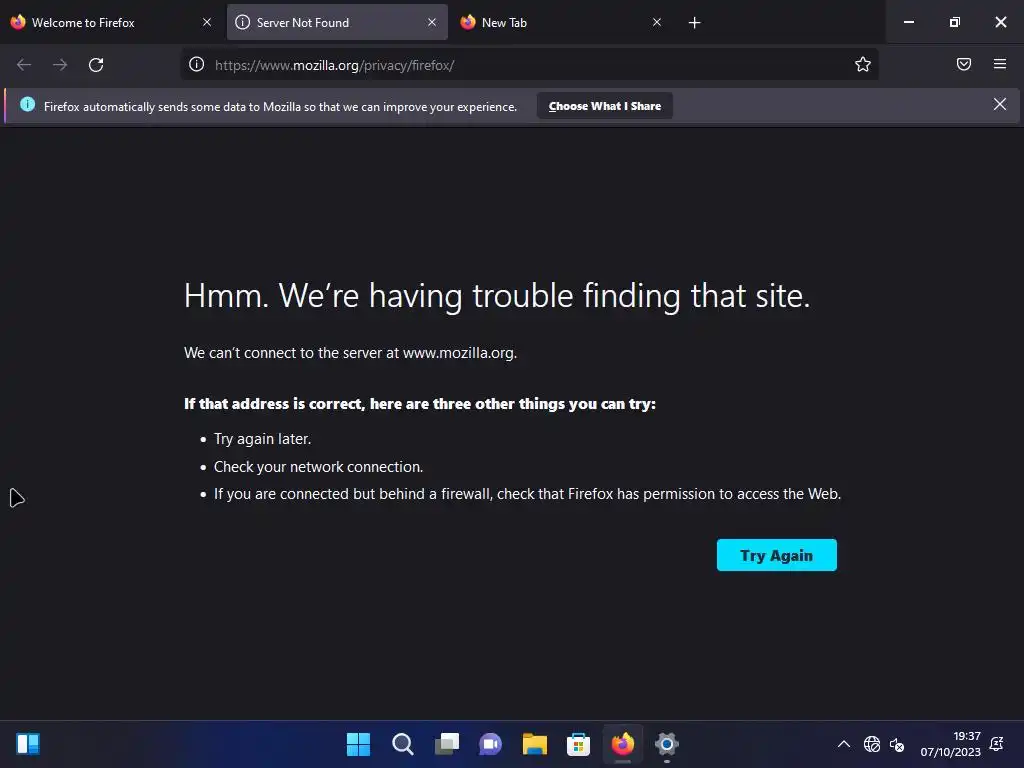Open a new tab with the plus button
Viewport: 1024px width, 768px height.
695,23
